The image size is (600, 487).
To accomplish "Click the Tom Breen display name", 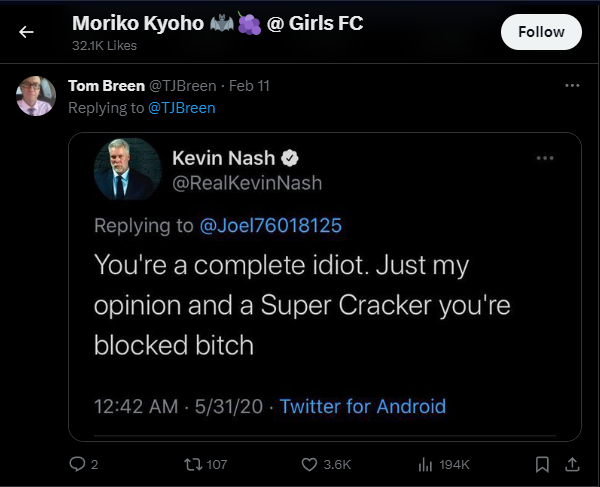I will click(106, 86).
